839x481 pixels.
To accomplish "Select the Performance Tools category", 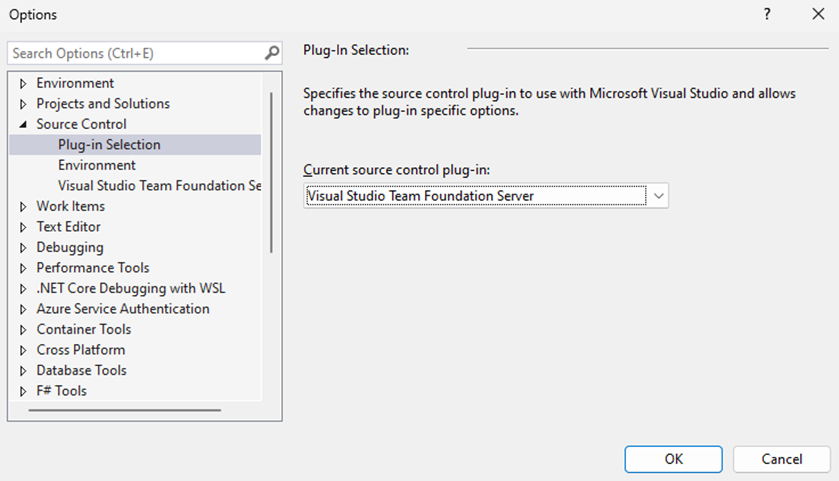I will [x=93, y=268].
